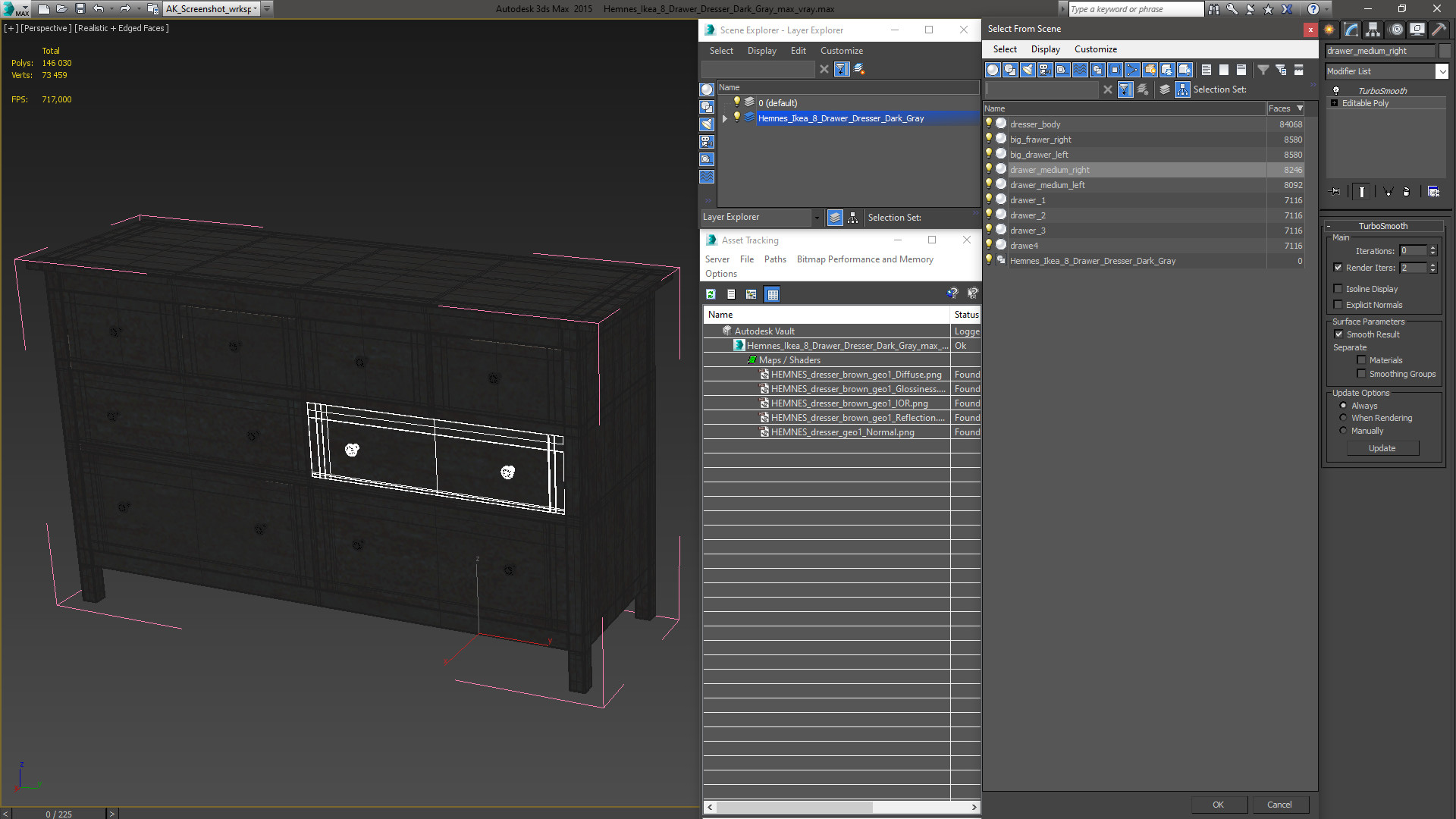The image size is (1456, 819).
Task: Expand the Editable Poly stack entry
Action: tap(1334, 103)
